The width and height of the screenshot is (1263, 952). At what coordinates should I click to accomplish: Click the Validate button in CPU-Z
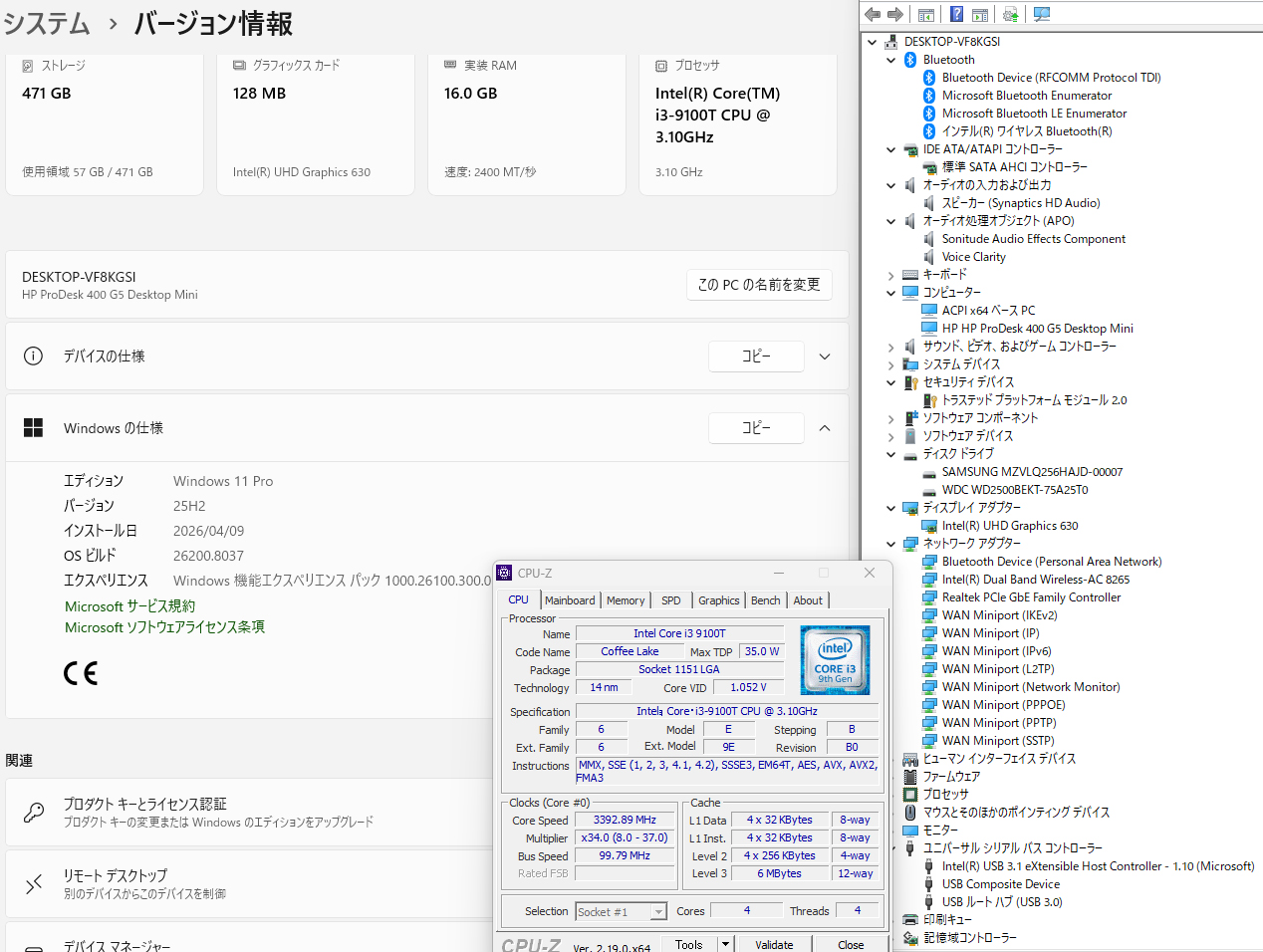click(774, 944)
